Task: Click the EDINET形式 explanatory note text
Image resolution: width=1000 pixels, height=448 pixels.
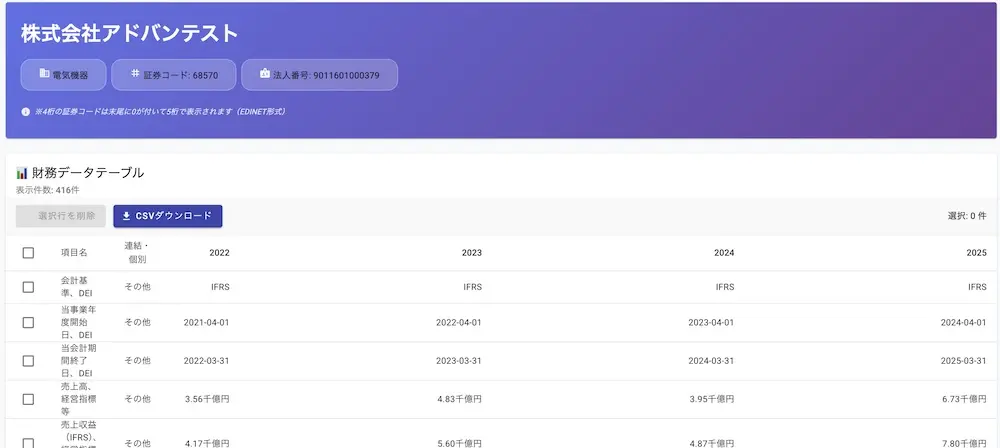Action: click(x=160, y=112)
